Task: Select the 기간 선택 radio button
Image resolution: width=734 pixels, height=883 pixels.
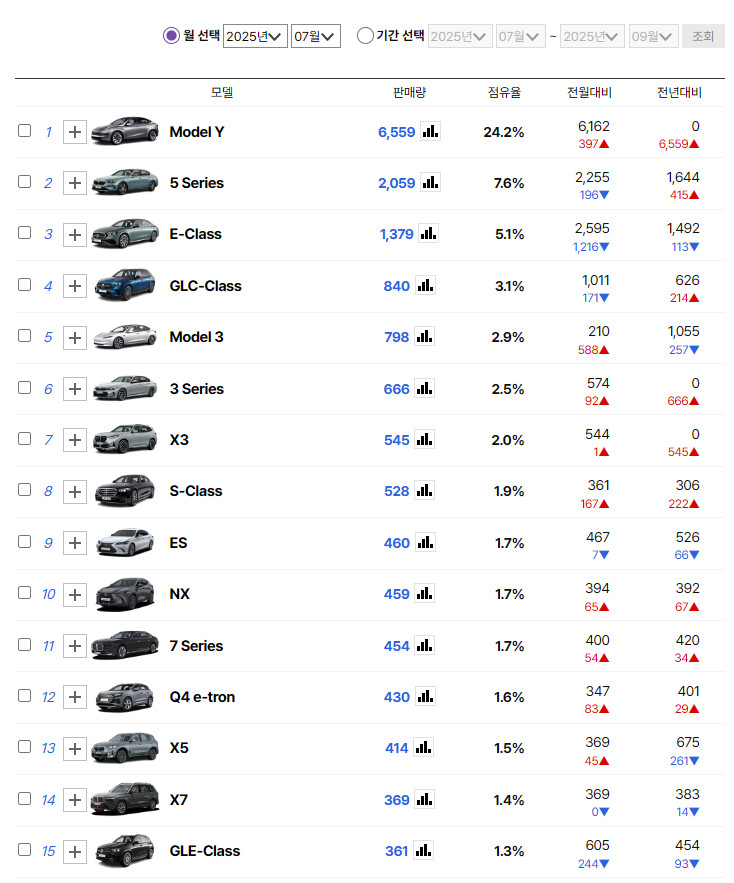Action: (365, 36)
